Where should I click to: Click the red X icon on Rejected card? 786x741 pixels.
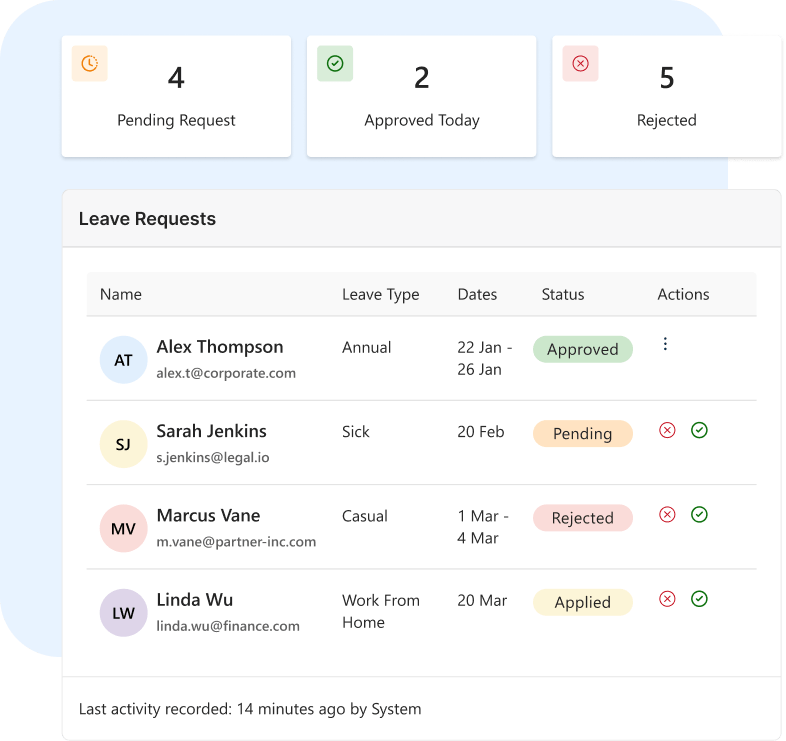(x=580, y=64)
